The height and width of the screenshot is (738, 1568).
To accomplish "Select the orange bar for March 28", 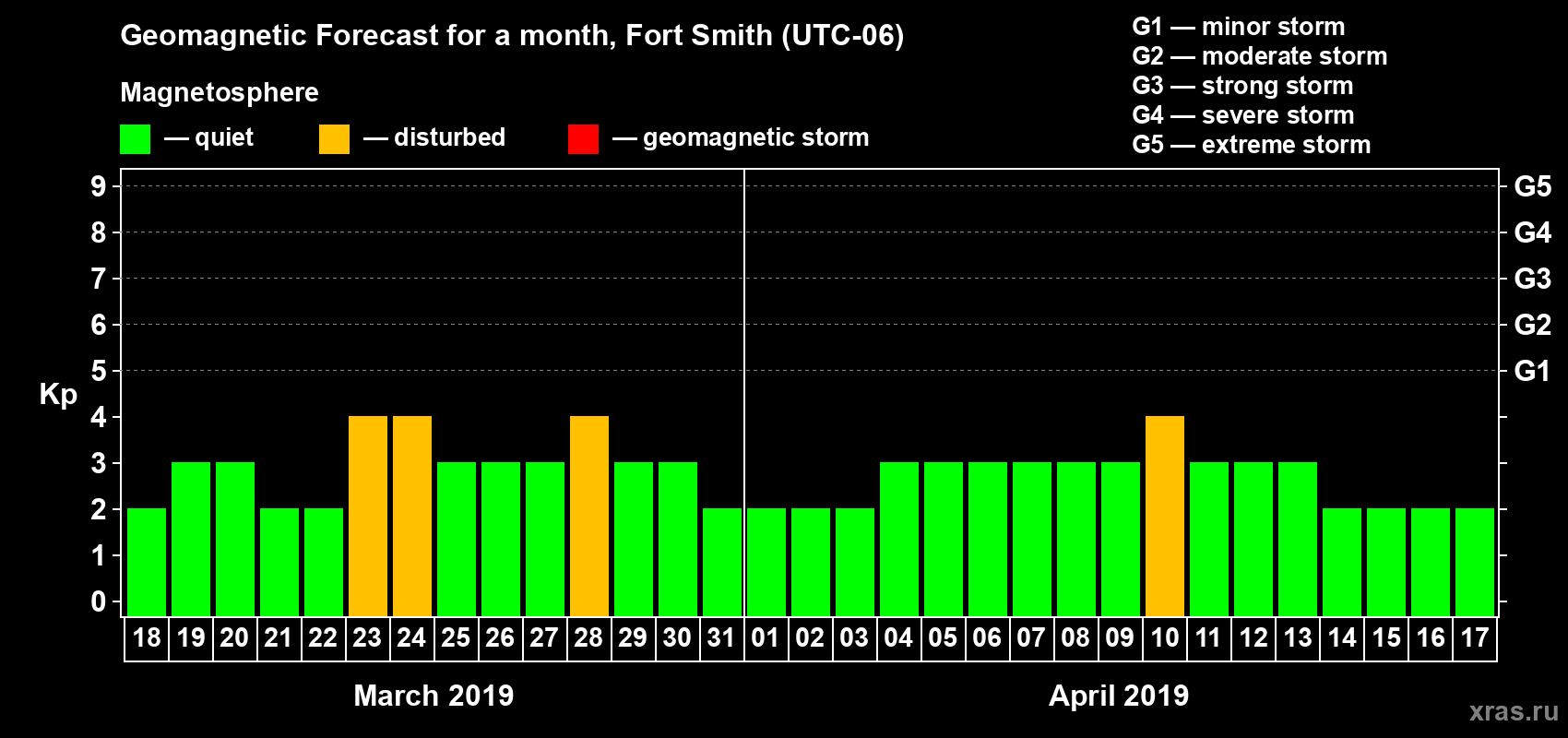I will [x=589, y=517].
